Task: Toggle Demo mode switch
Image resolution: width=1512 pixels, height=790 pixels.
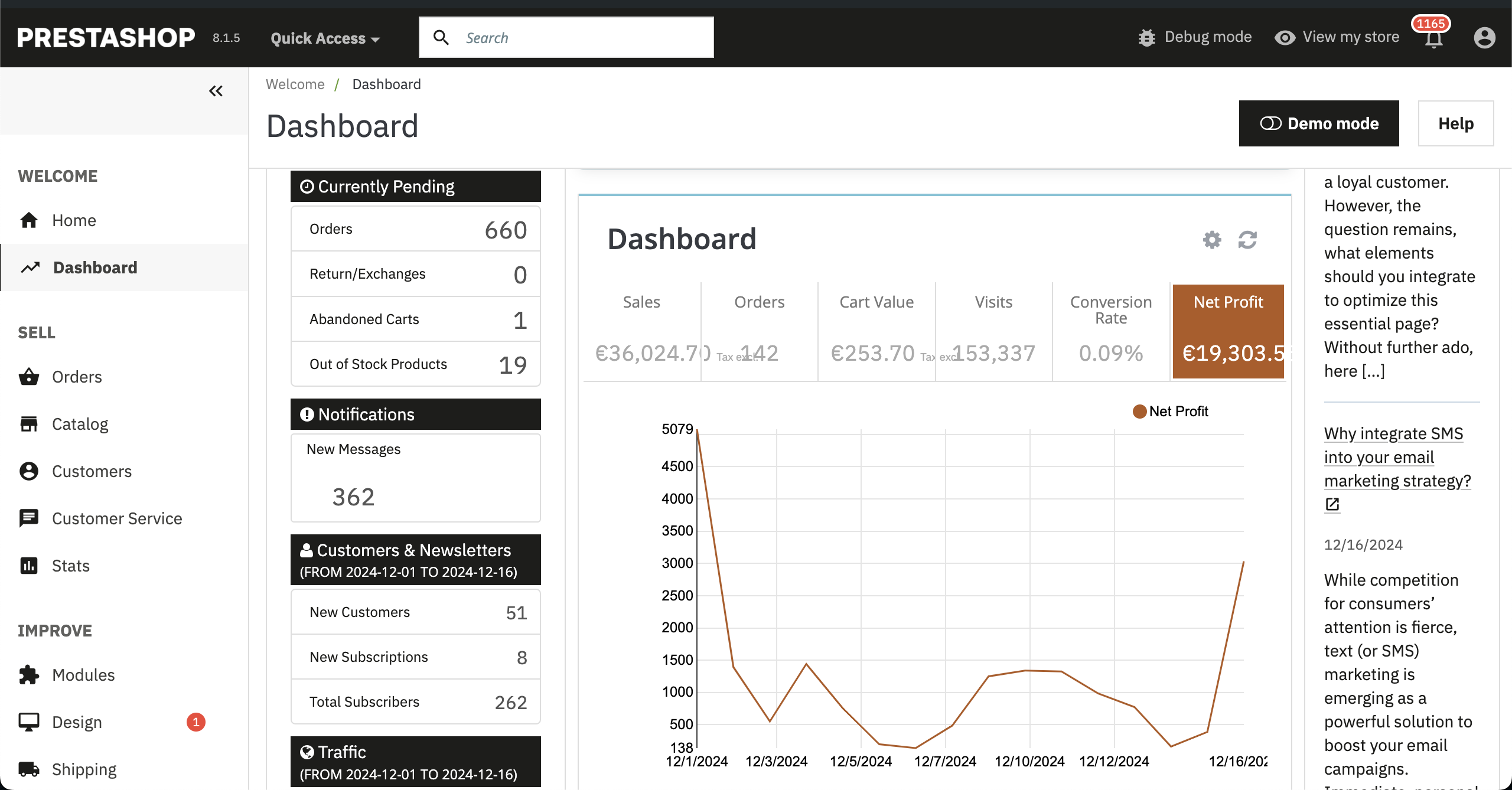Action: 1270,123
